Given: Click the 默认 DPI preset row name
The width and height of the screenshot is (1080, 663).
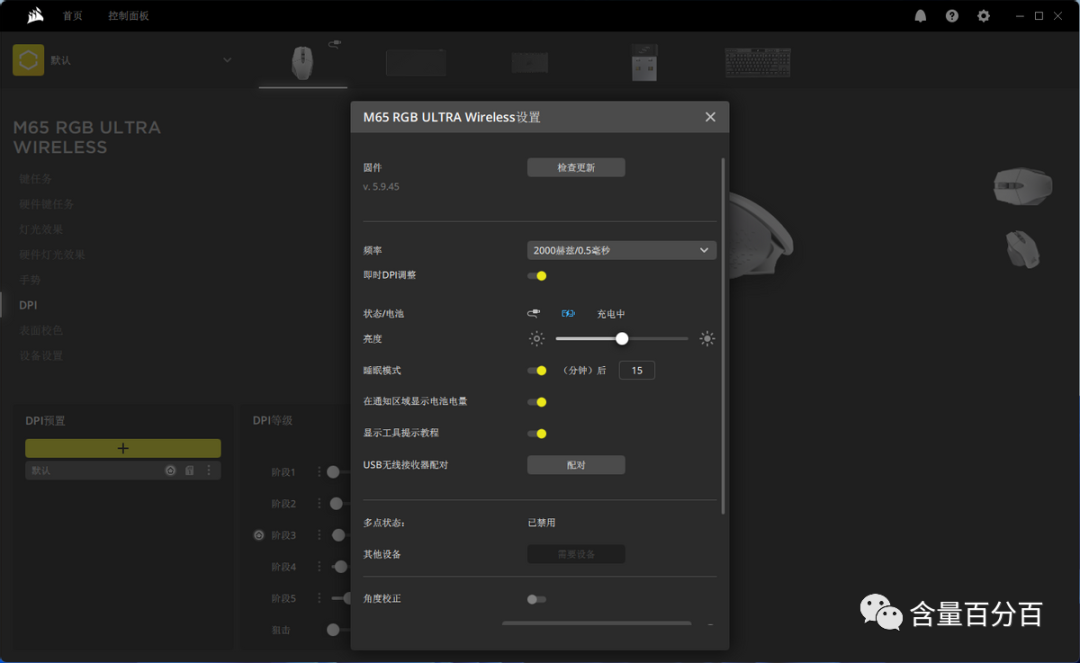Looking at the screenshot, I should 41,471.
